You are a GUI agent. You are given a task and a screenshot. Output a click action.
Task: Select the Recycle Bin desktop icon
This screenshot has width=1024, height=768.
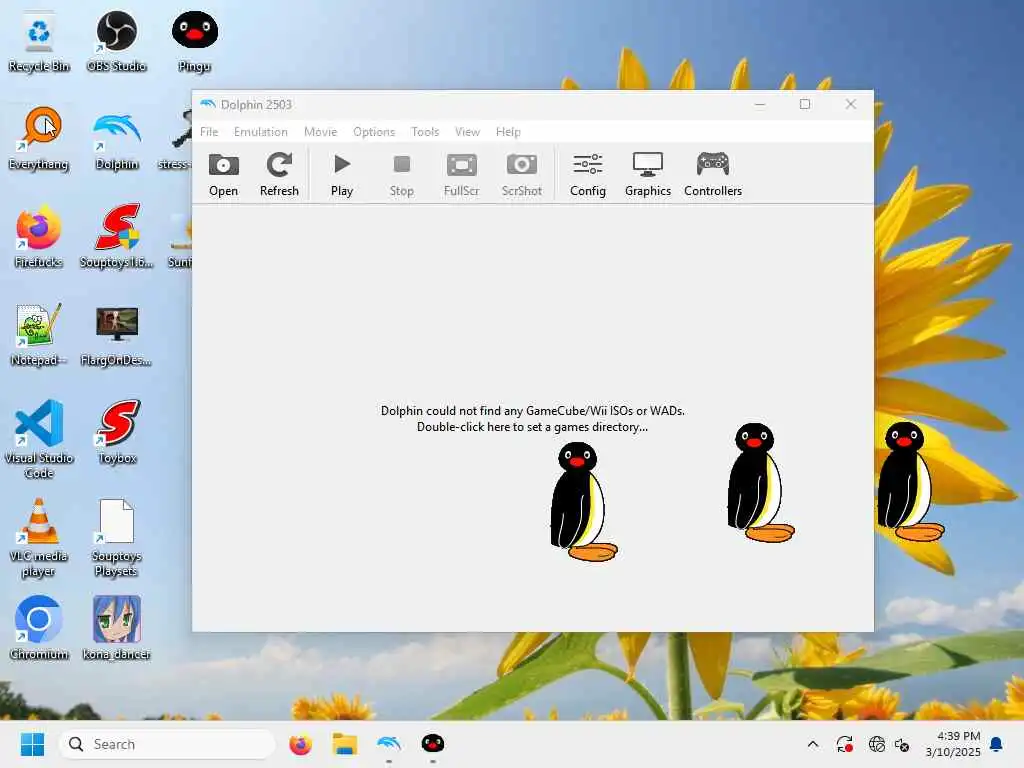[x=39, y=42]
